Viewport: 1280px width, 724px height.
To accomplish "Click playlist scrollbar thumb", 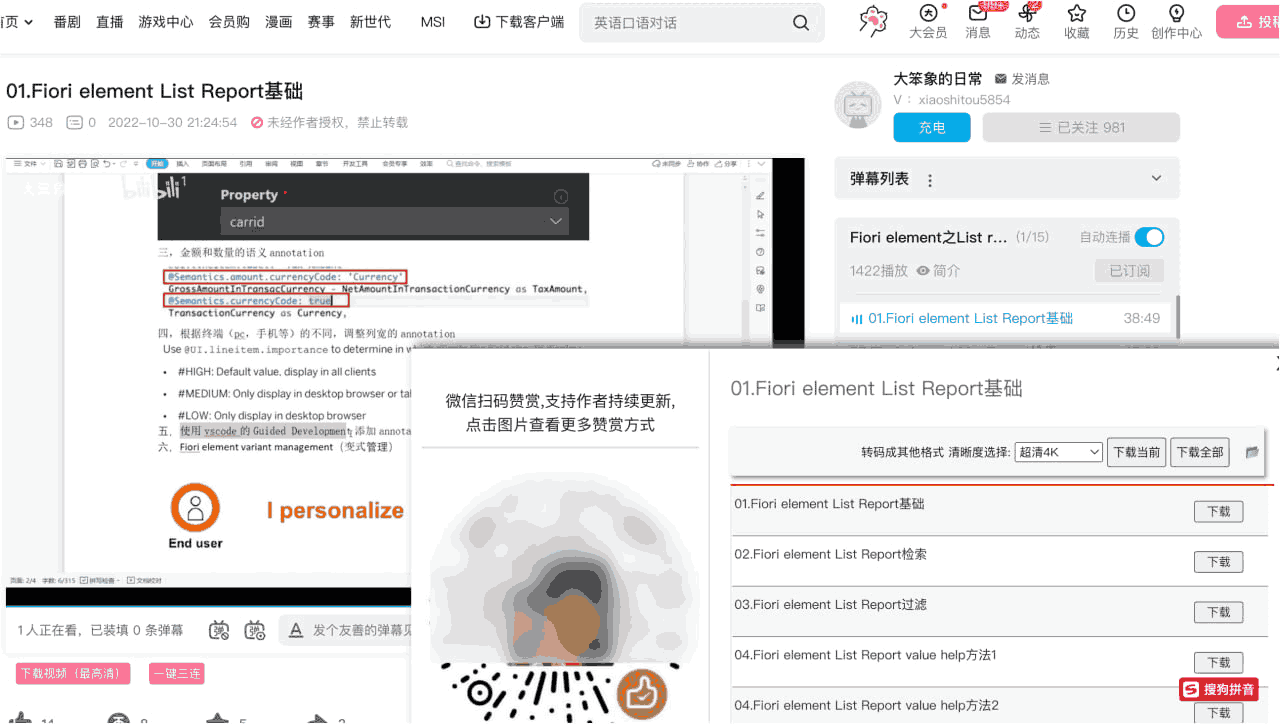I will pos(1178,316).
